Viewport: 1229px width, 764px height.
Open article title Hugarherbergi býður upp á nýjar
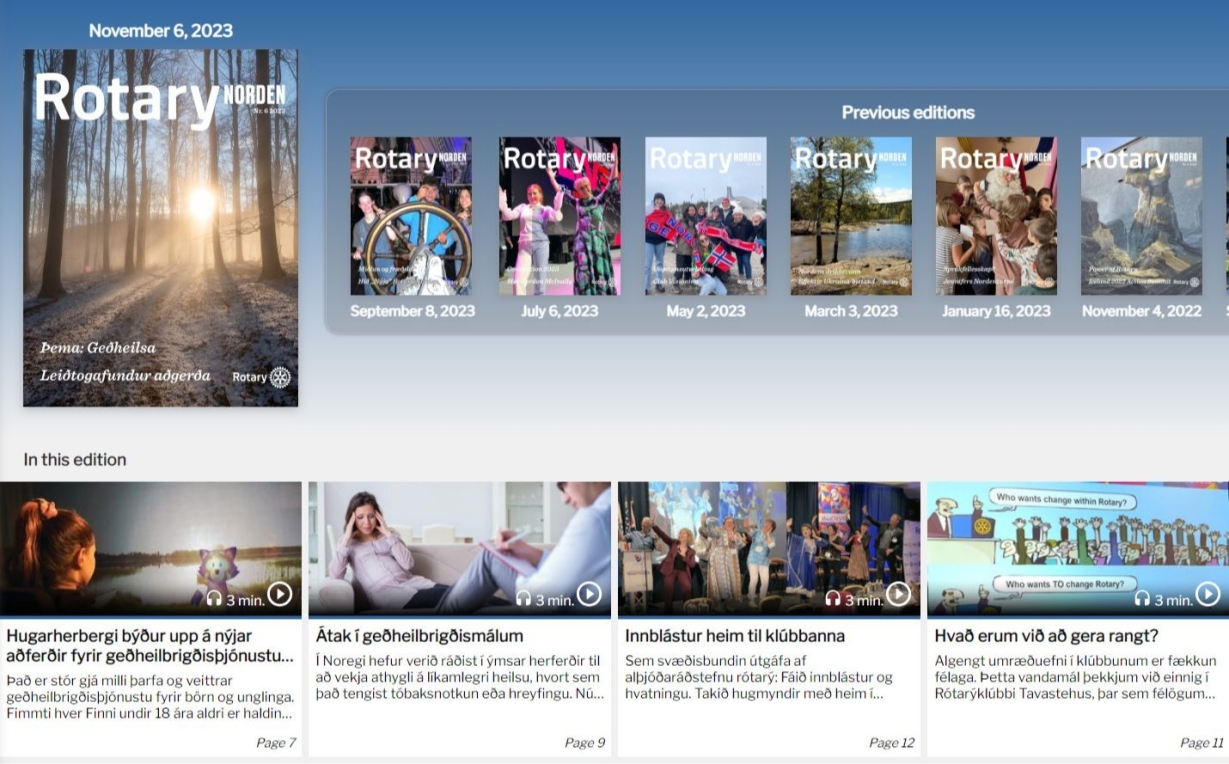(x=150, y=646)
